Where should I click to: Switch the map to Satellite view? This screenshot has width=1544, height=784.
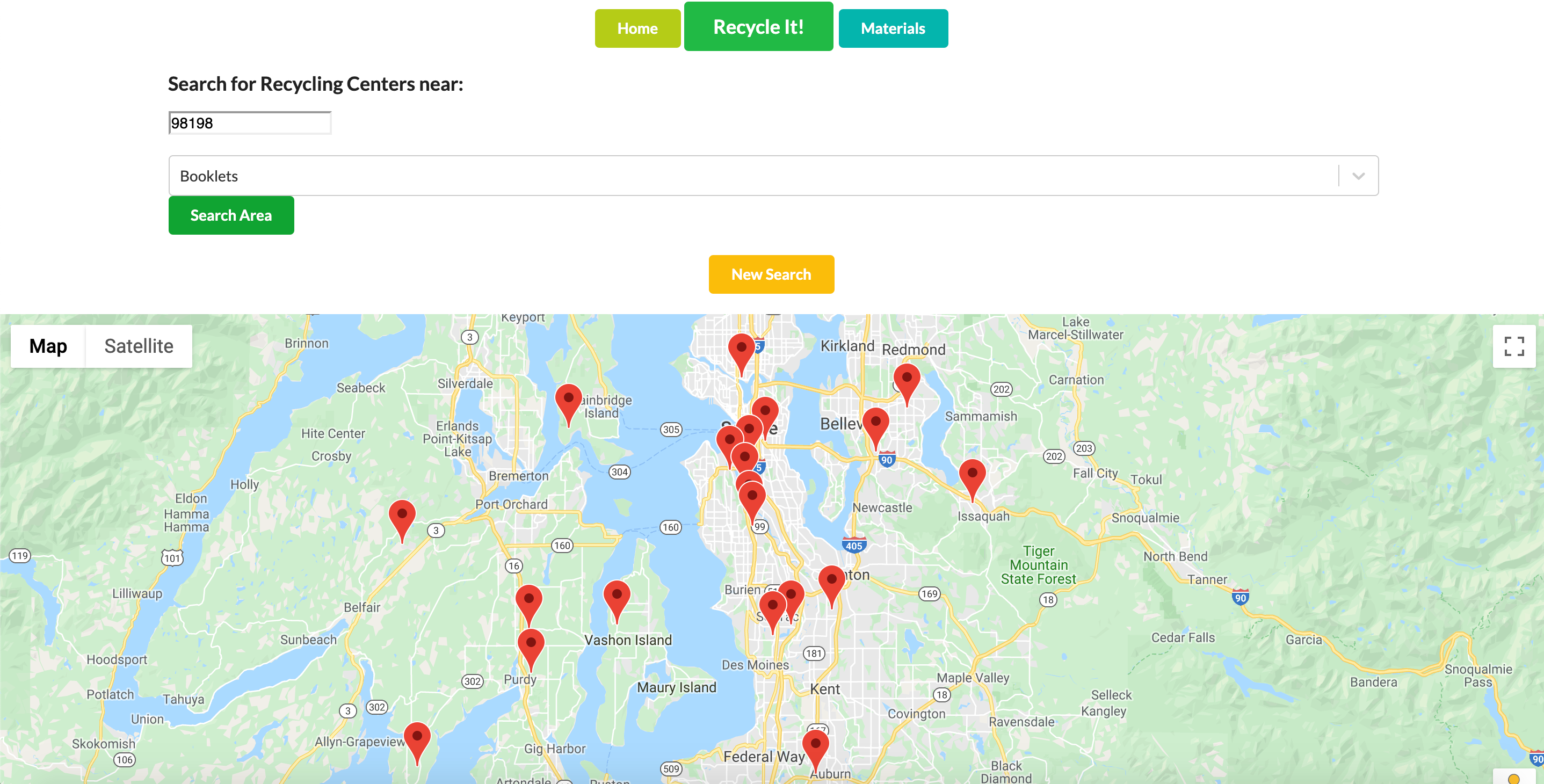click(139, 346)
